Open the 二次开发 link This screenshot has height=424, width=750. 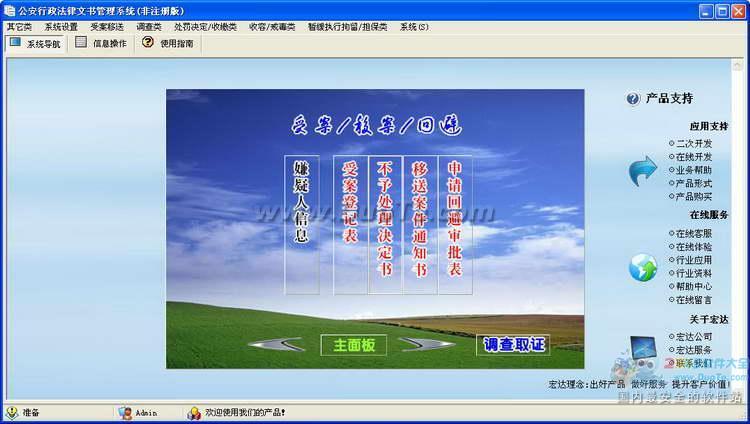click(x=694, y=143)
